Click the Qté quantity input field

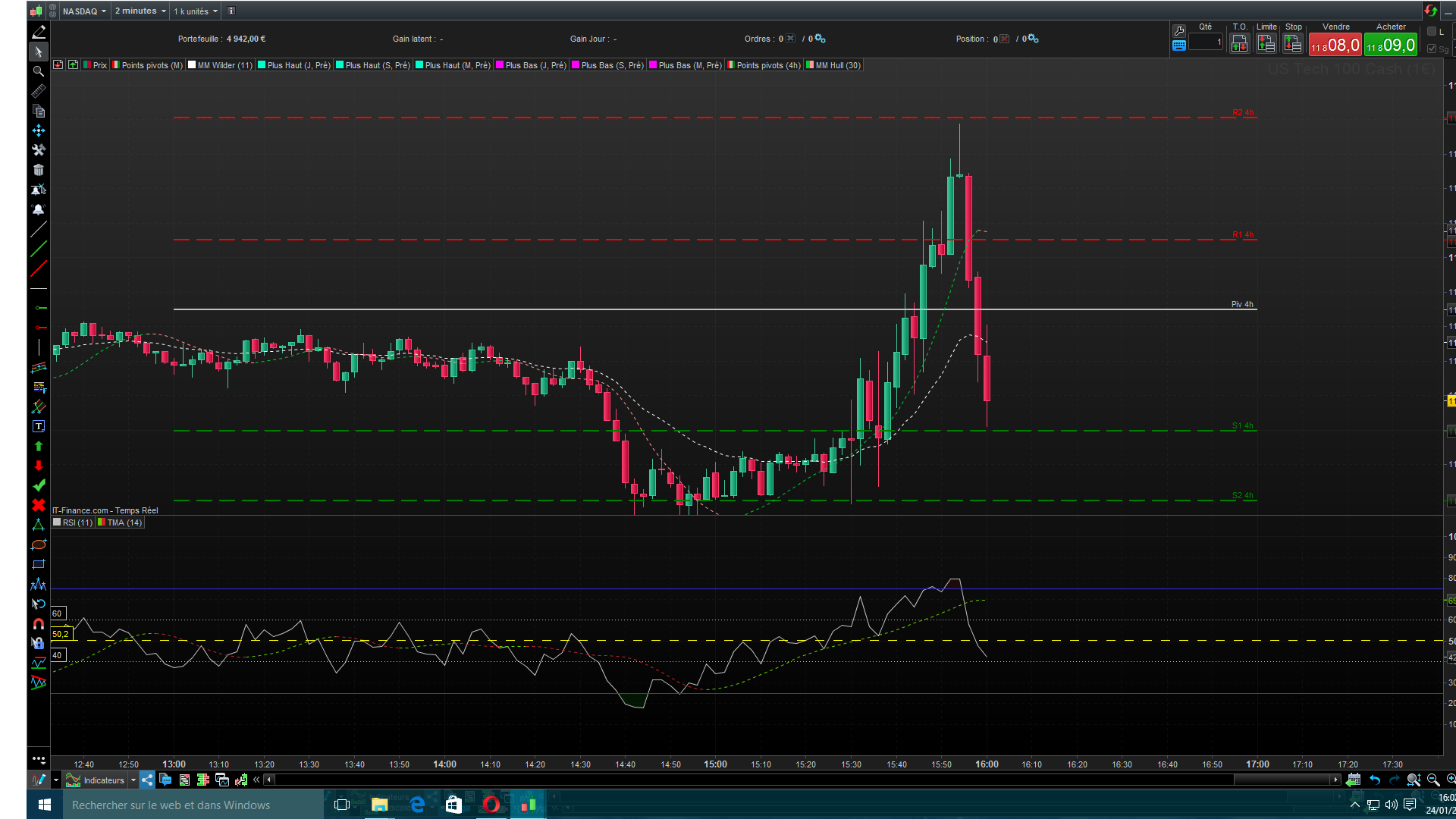[1206, 42]
